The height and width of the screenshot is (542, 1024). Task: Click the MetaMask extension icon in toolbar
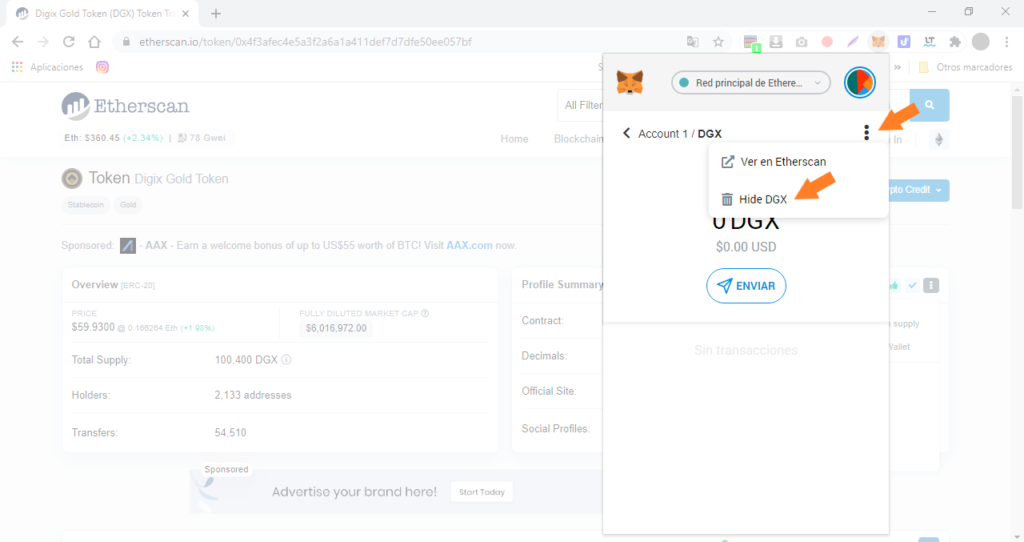click(878, 42)
